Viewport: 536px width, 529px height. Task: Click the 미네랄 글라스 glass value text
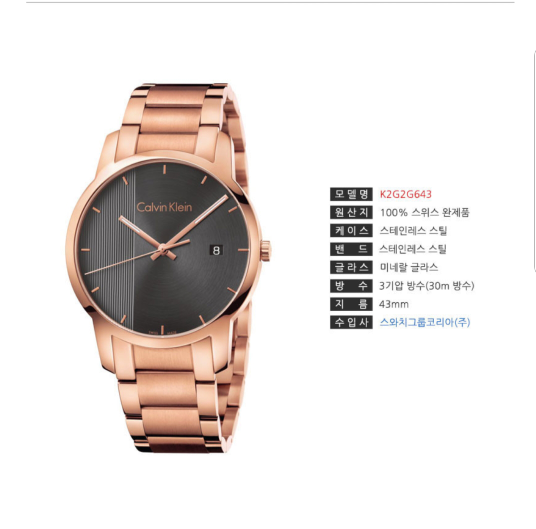(409, 267)
